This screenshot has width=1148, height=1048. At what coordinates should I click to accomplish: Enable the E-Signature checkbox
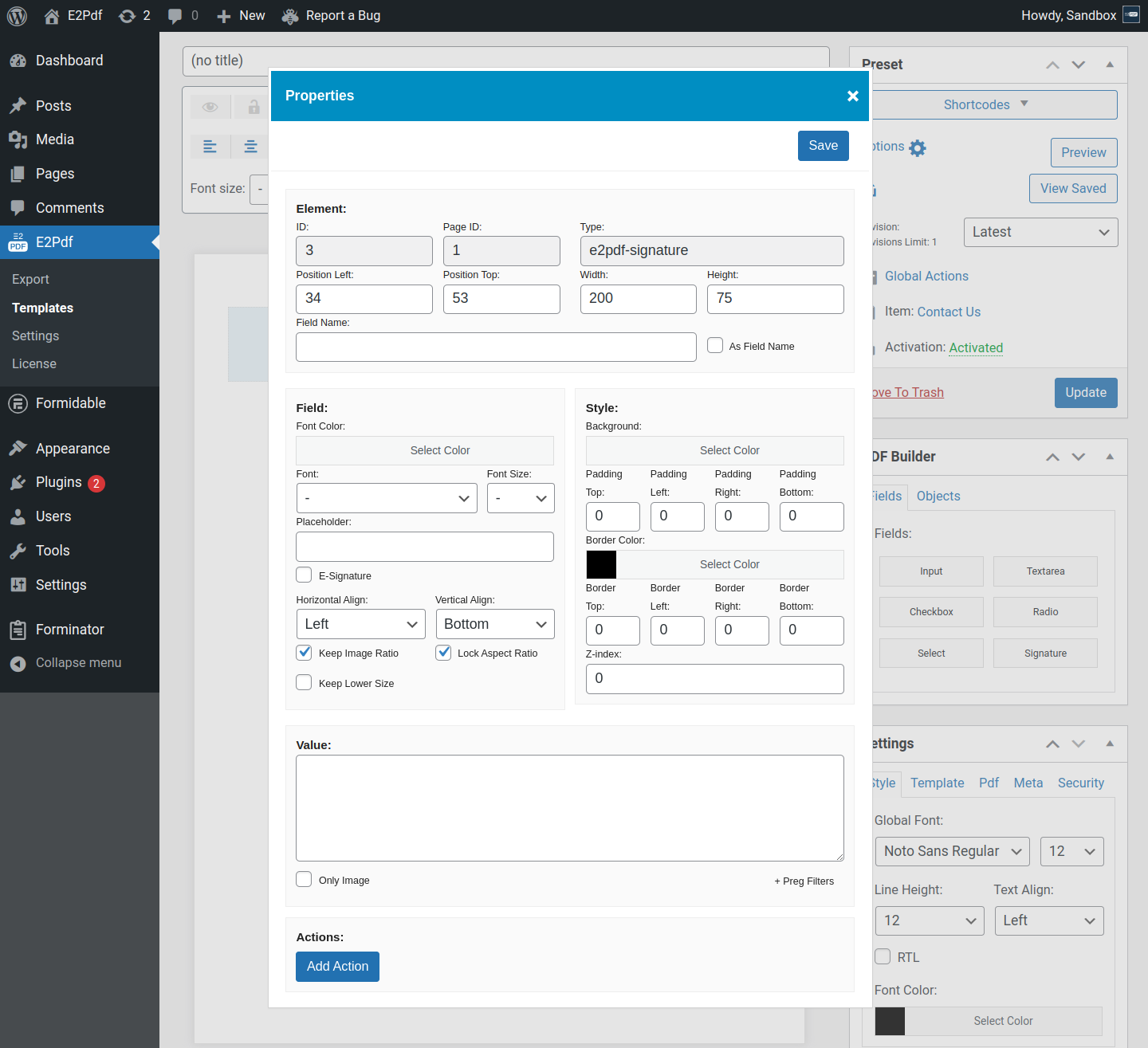tap(304, 575)
